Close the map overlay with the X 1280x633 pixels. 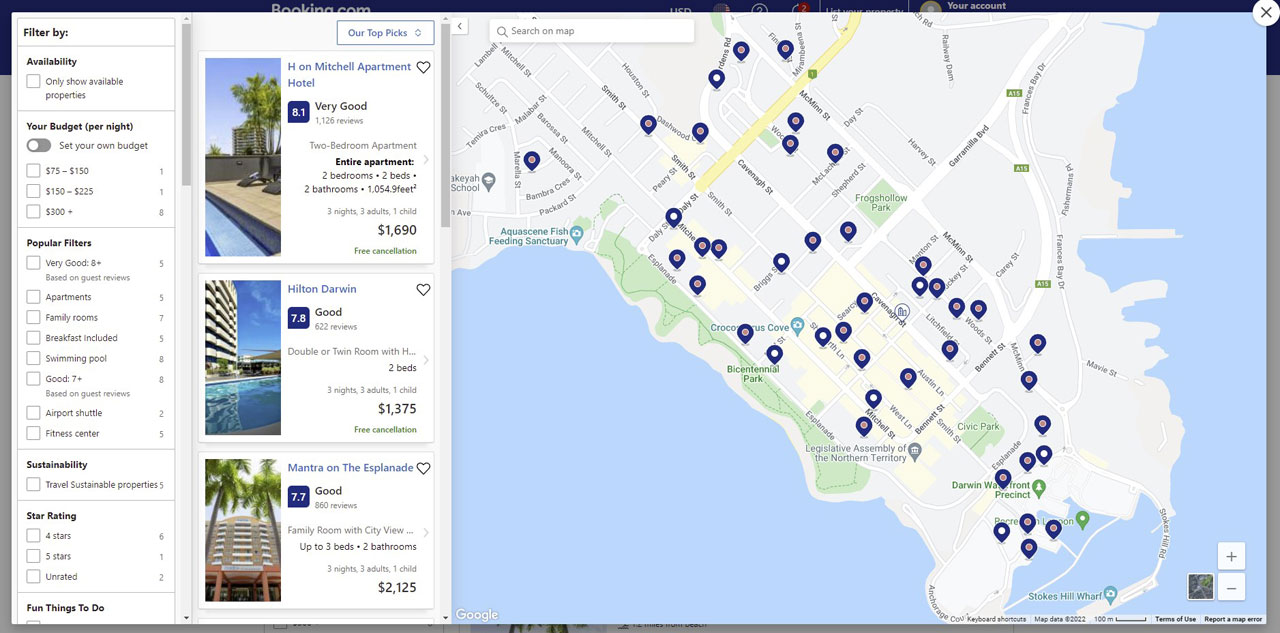pos(1264,11)
